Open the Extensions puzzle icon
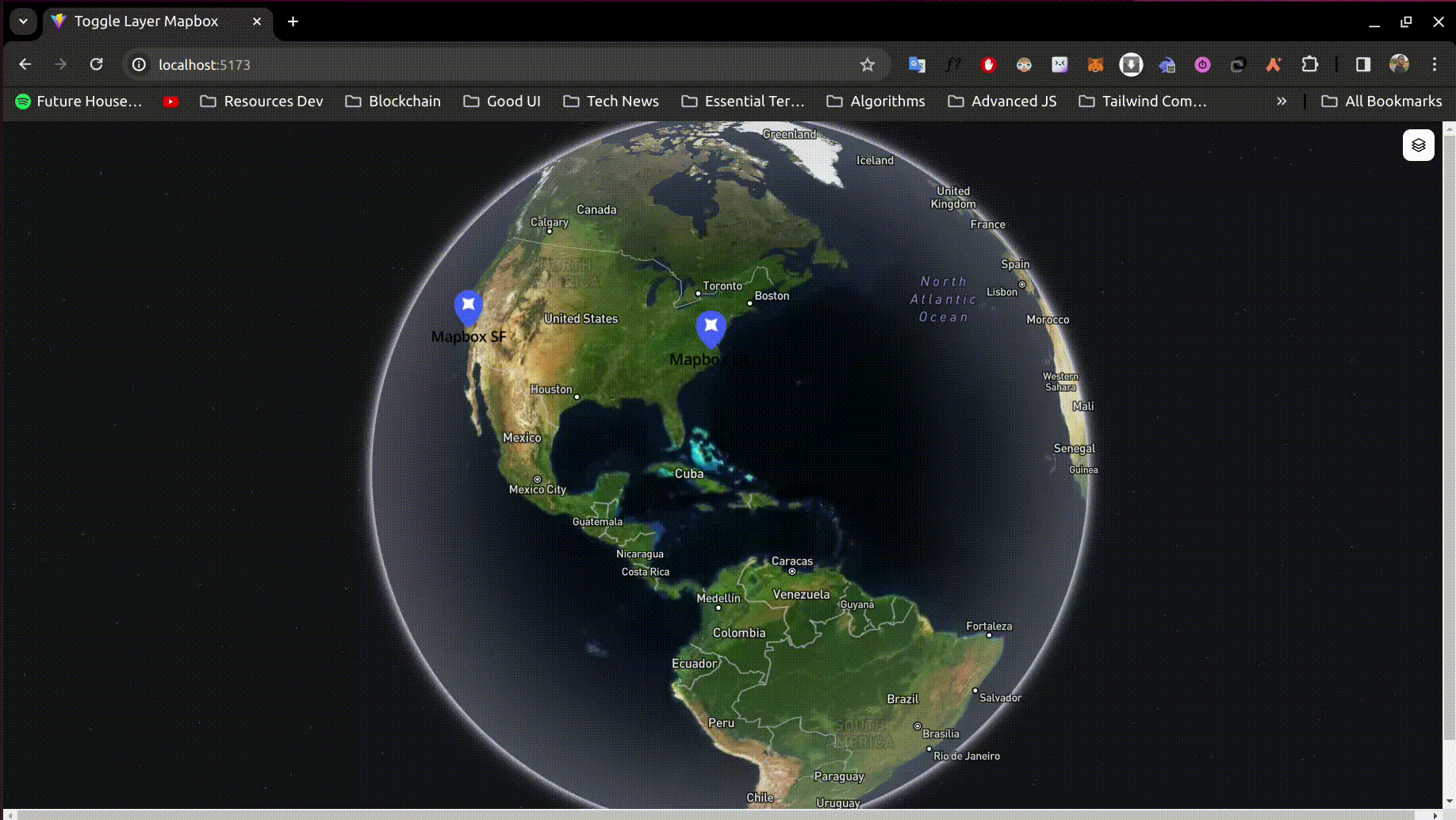Screen dimensions: 1456x820 tap(1309, 64)
